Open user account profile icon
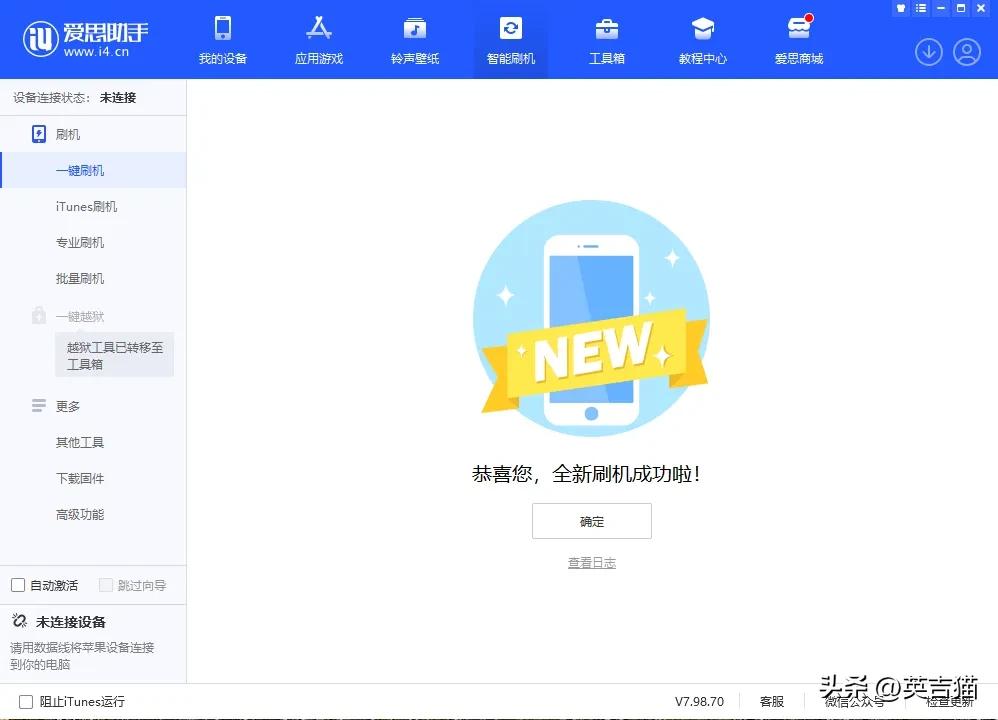This screenshot has height=720, width=998. [x=966, y=52]
